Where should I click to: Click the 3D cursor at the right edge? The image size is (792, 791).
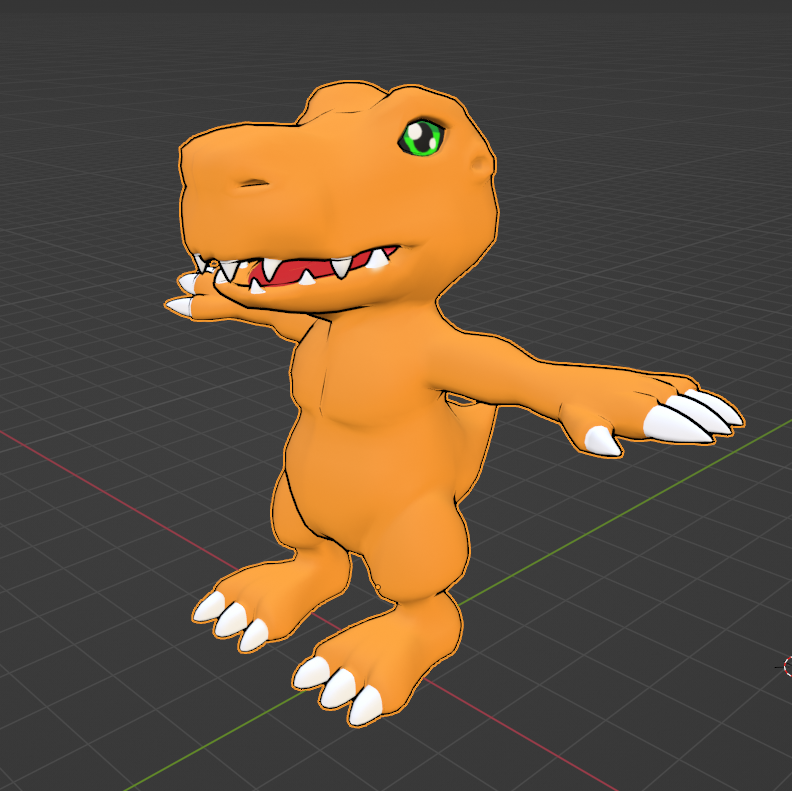788,665
